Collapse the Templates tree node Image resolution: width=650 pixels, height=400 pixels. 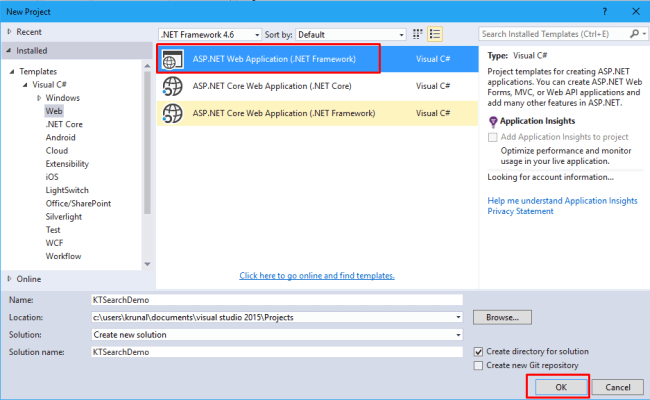point(12,72)
